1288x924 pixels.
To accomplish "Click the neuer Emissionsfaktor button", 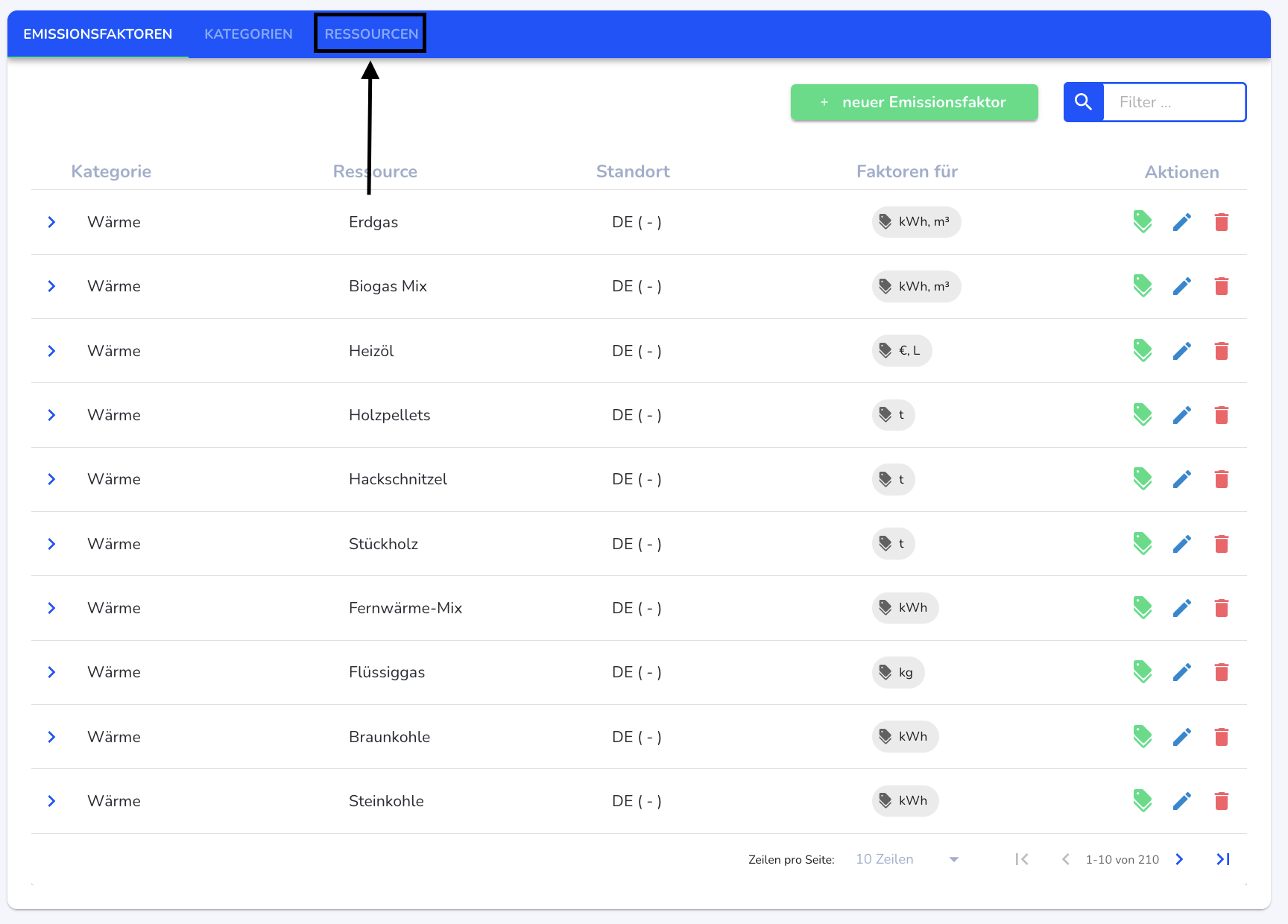I will point(915,102).
